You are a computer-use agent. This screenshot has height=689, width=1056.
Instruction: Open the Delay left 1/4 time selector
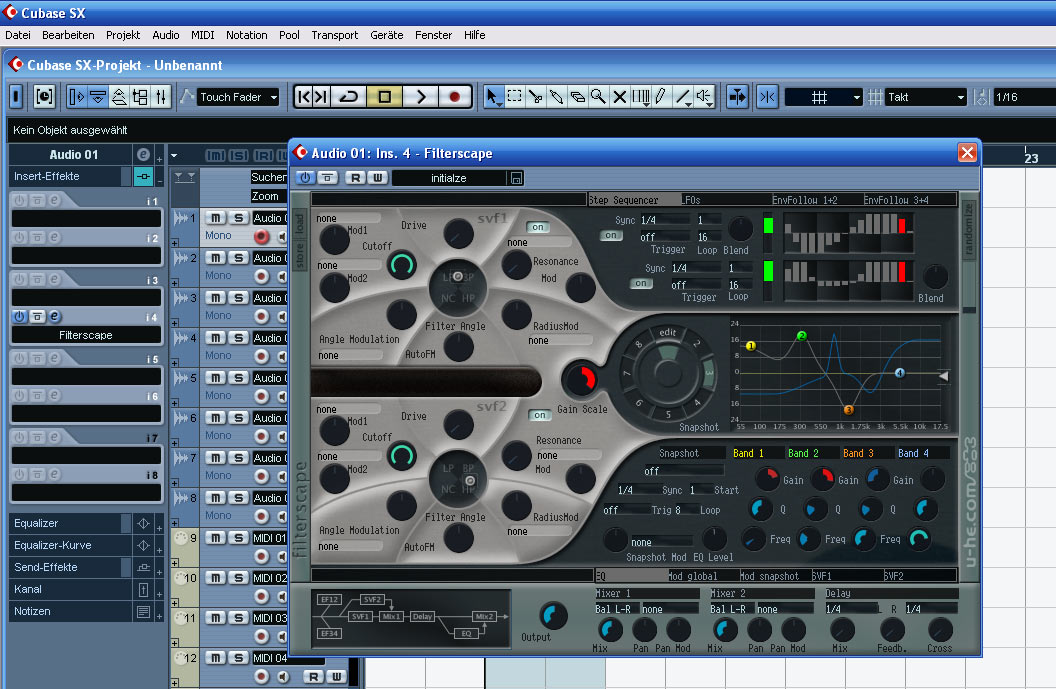tap(852, 609)
